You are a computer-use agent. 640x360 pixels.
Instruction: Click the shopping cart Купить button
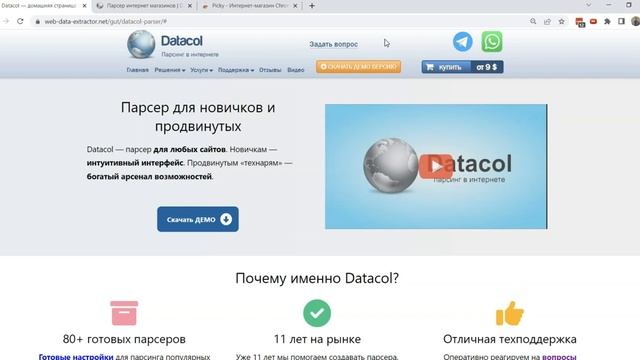click(x=446, y=67)
